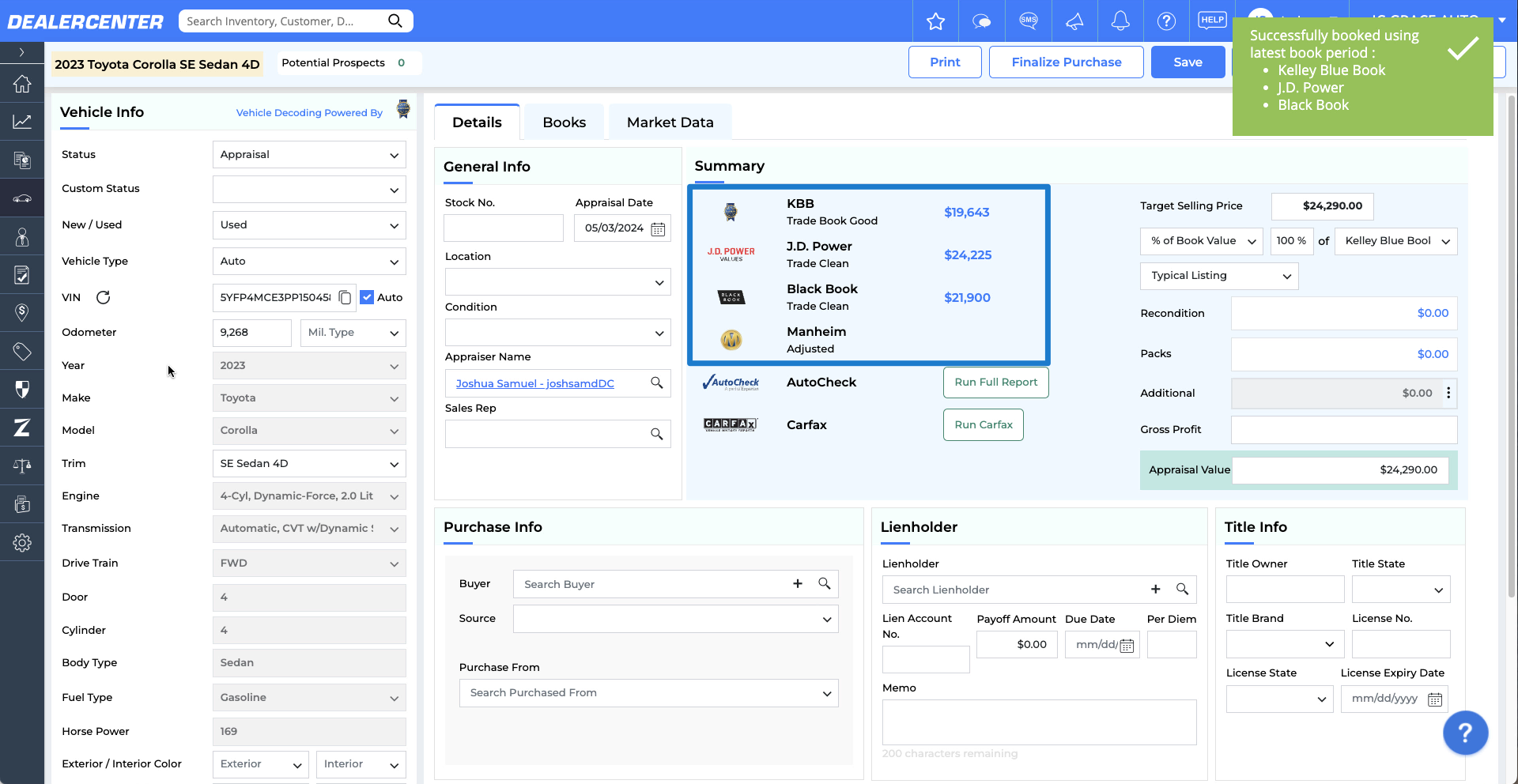Open the Appraisal Date calendar picker
Viewport: 1518px width, 784px height.
[658, 228]
